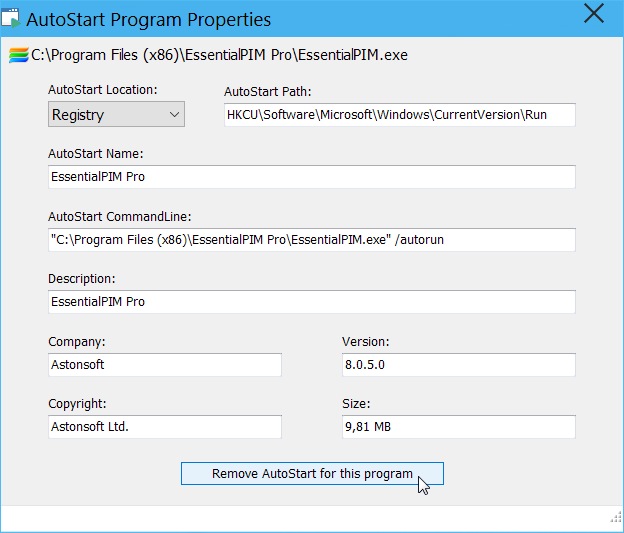Click the AutoStart Name label

click(x=96, y=154)
